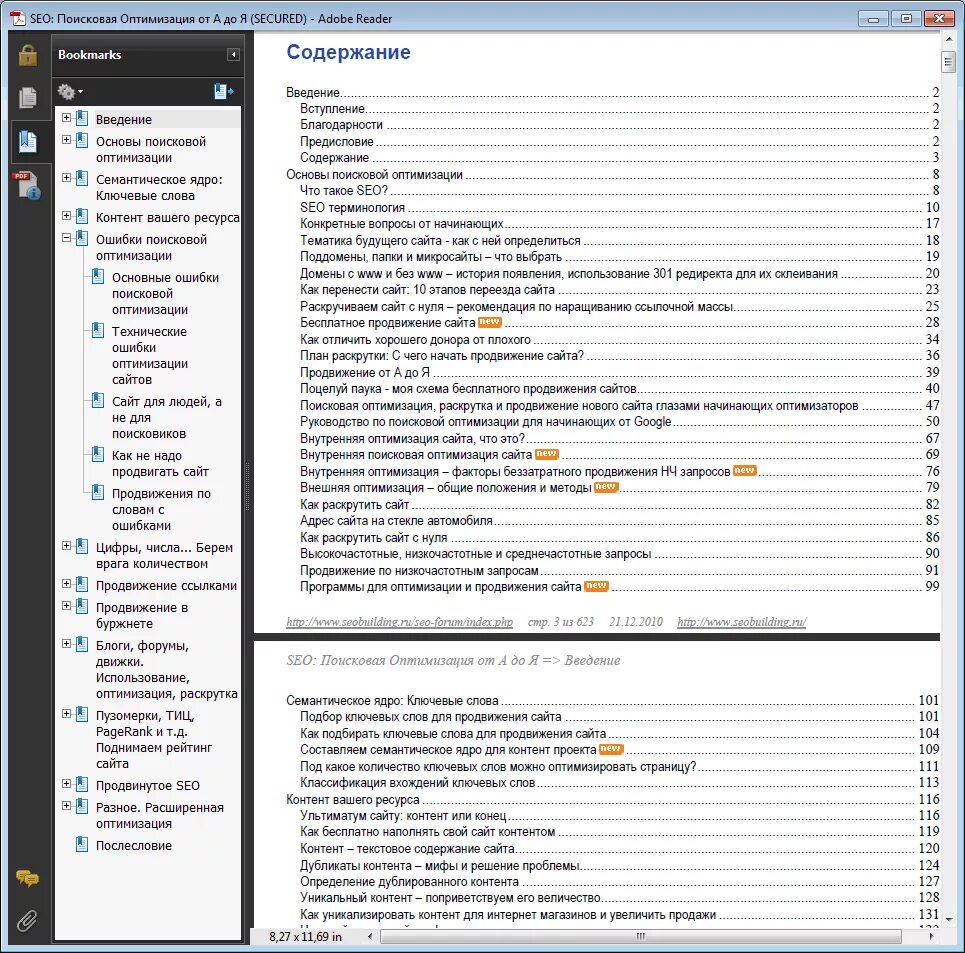Click horizontal scrollbar left arrow
The image size is (965, 953).
click(x=370, y=936)
